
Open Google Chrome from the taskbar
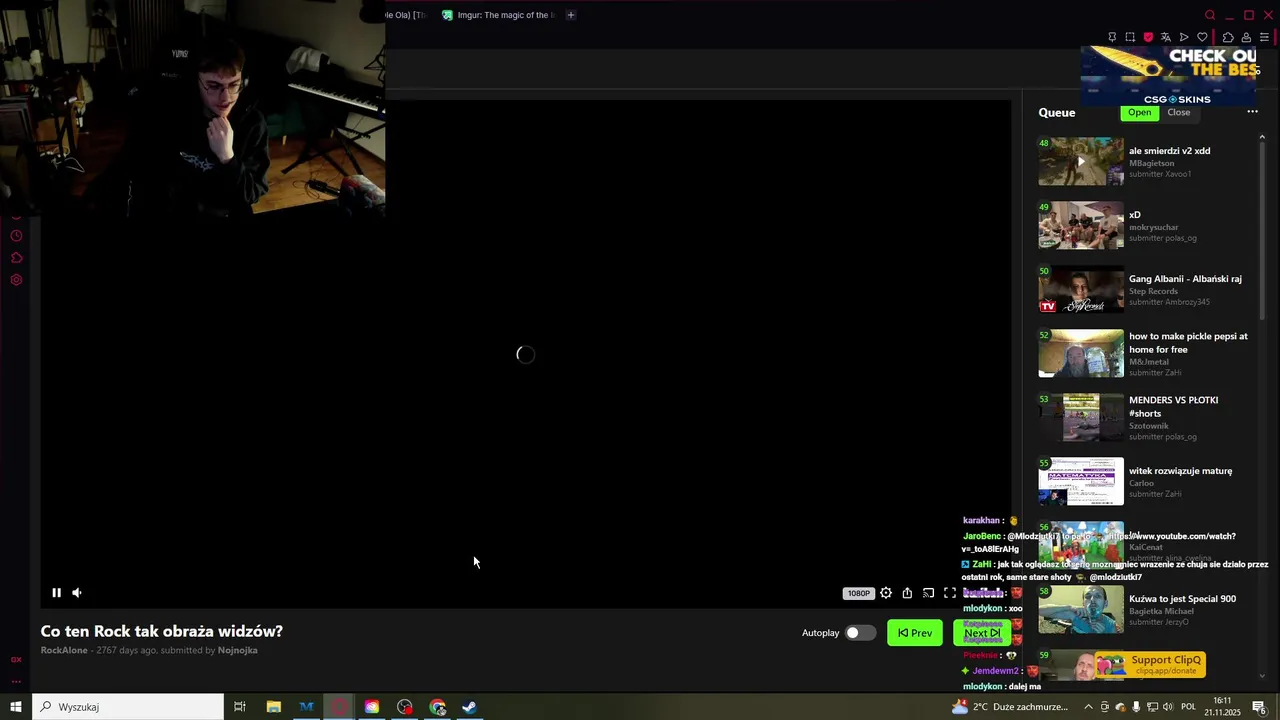pos(437,707)
